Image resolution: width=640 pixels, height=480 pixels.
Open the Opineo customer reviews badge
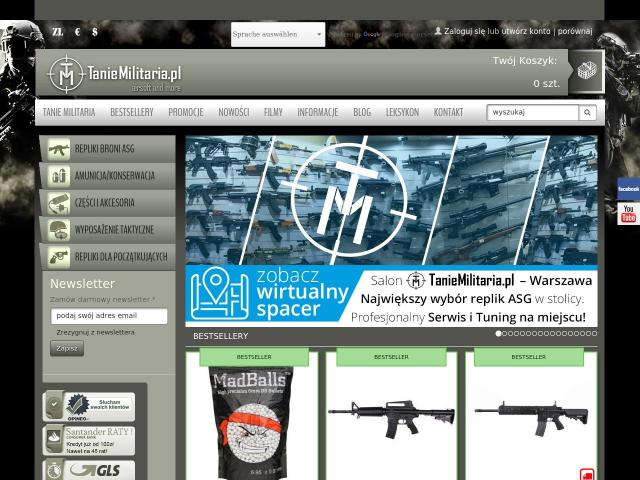tap(89, 407)
